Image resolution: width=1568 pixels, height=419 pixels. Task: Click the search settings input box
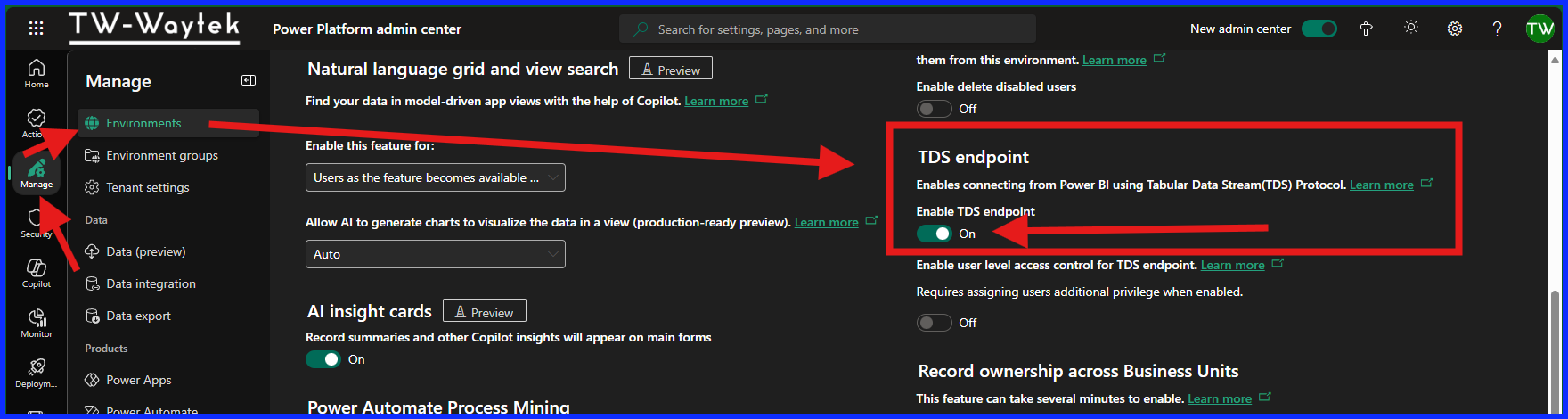(827, 29)
